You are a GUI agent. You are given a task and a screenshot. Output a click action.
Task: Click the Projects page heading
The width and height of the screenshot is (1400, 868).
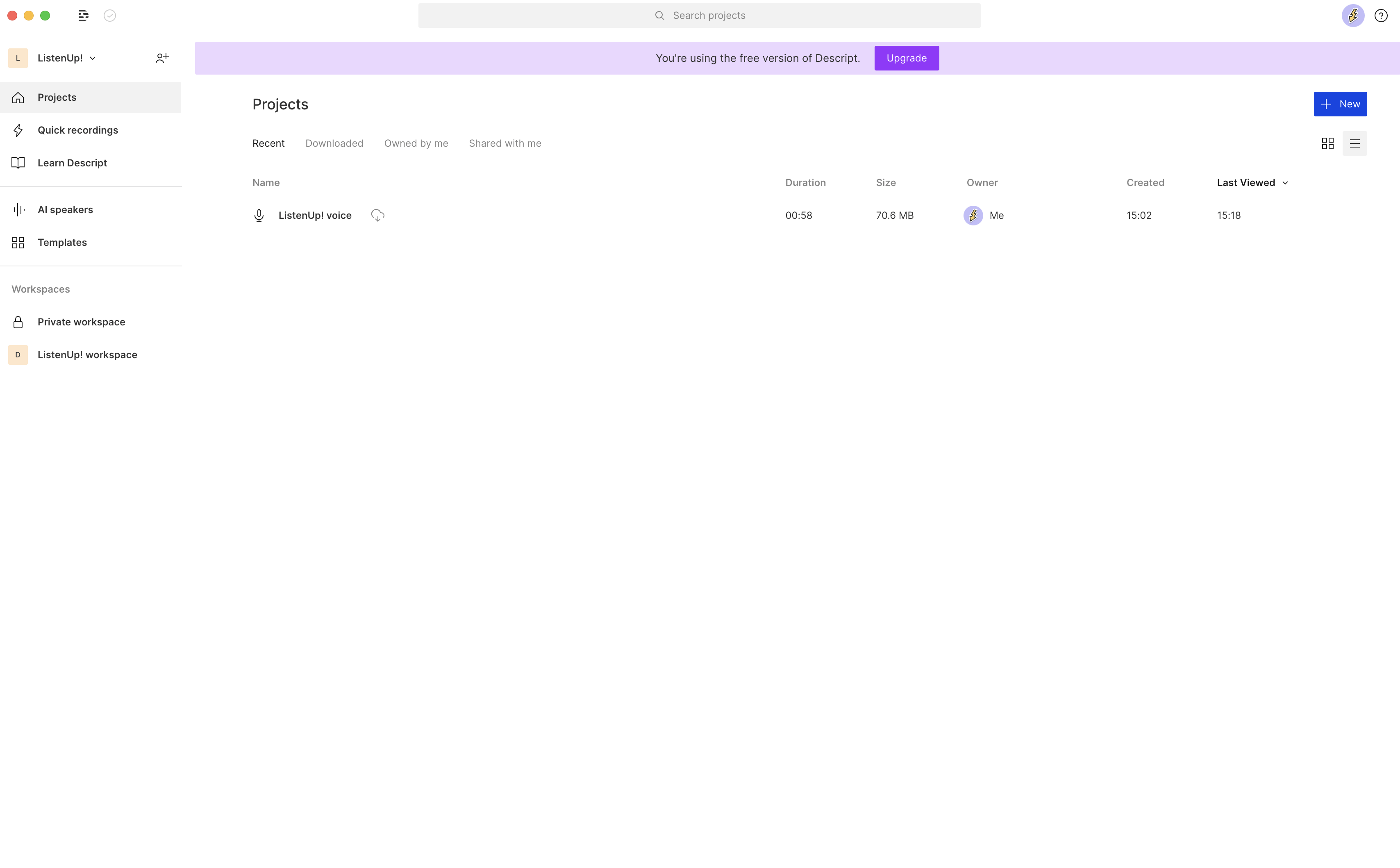281,105
